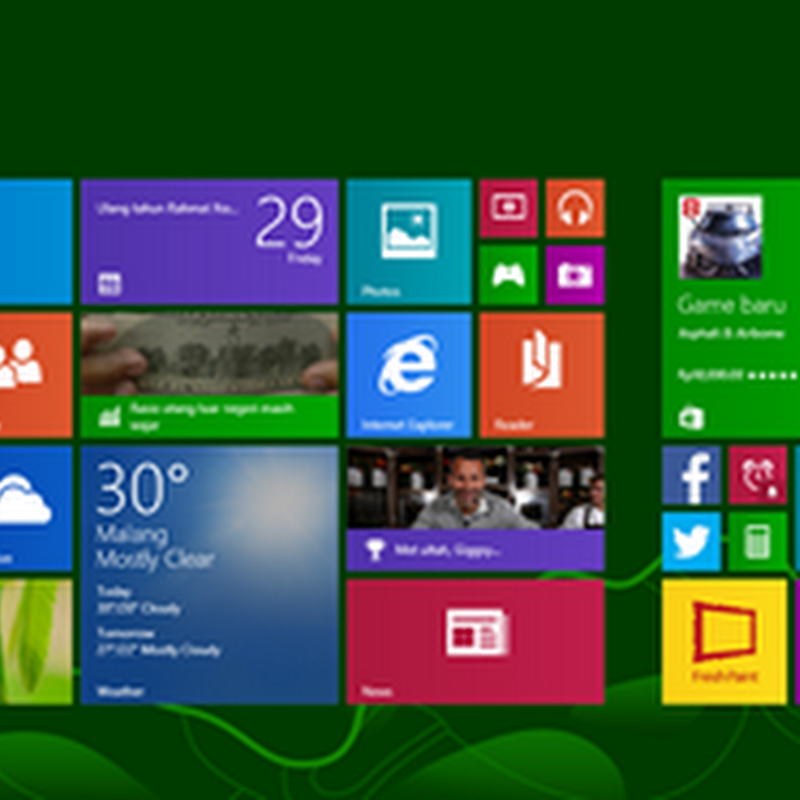Image resolution: width=800 pixels, height=800 pixels.
Task: Launch Internet Explorer tile
Action: (409, 375)
